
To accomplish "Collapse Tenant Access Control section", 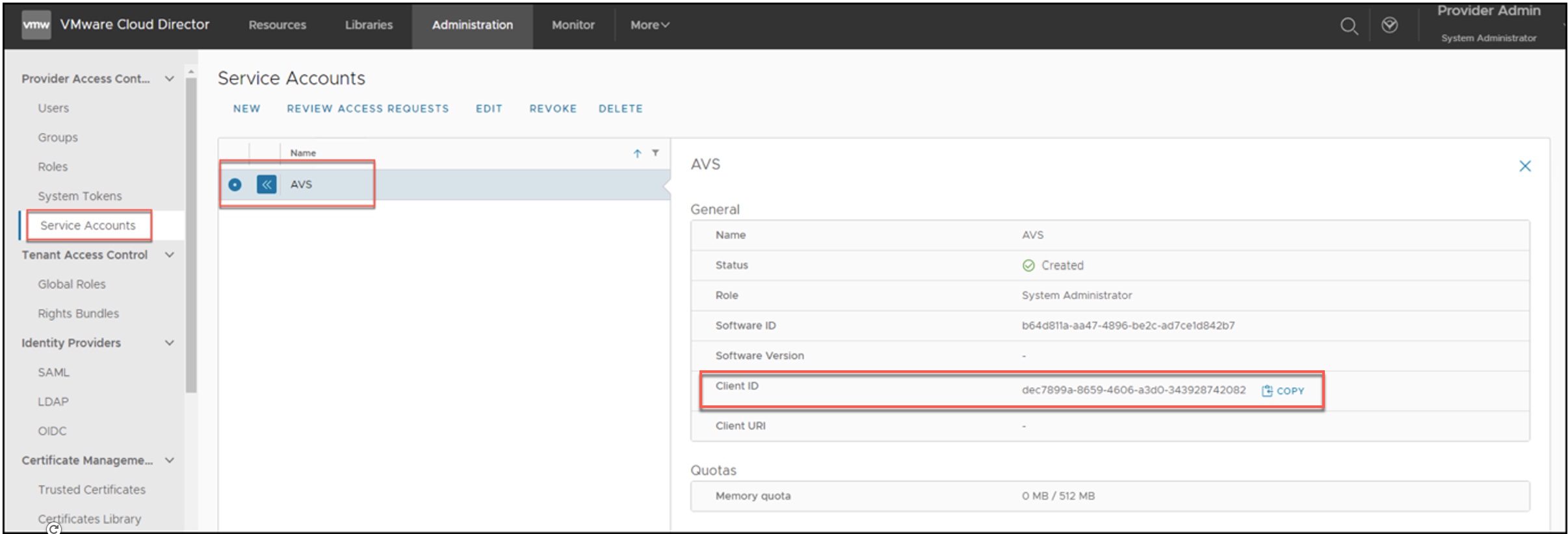I will (x=170, y=255).
